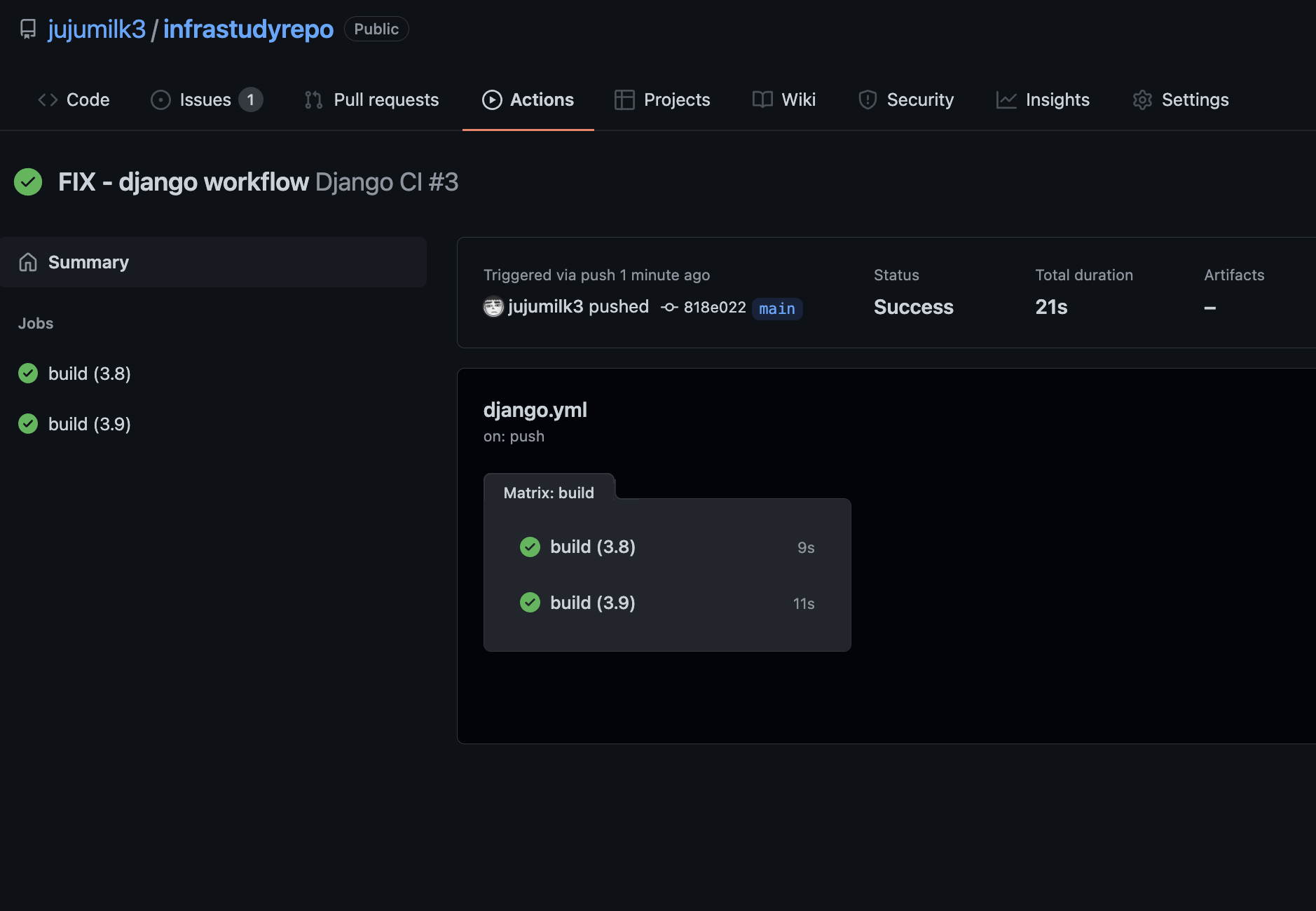Select Summary in the left sidebar
The height and width of the screenshot is (911, 1316).
point(213,262)
